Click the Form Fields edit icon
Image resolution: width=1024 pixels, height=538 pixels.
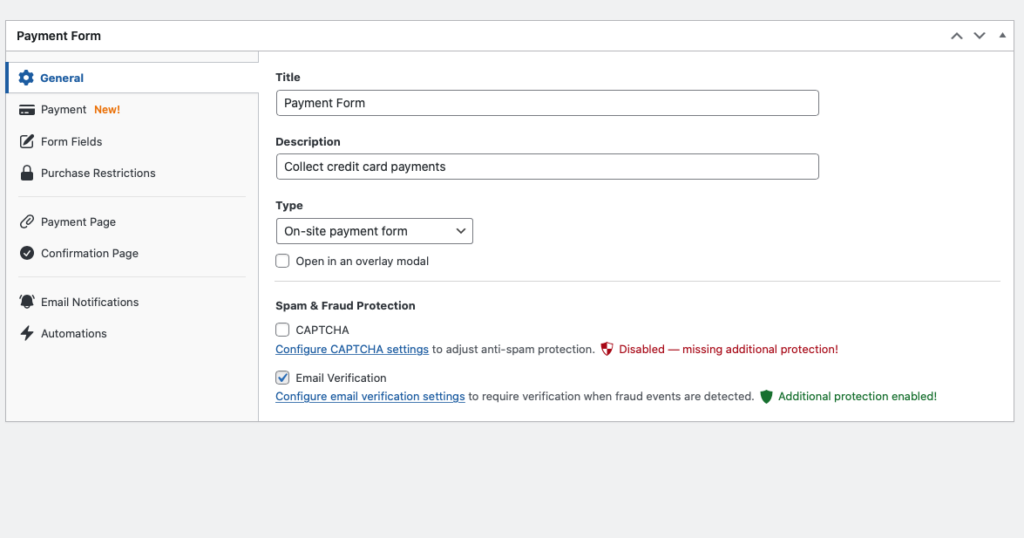tap(26, 142)
